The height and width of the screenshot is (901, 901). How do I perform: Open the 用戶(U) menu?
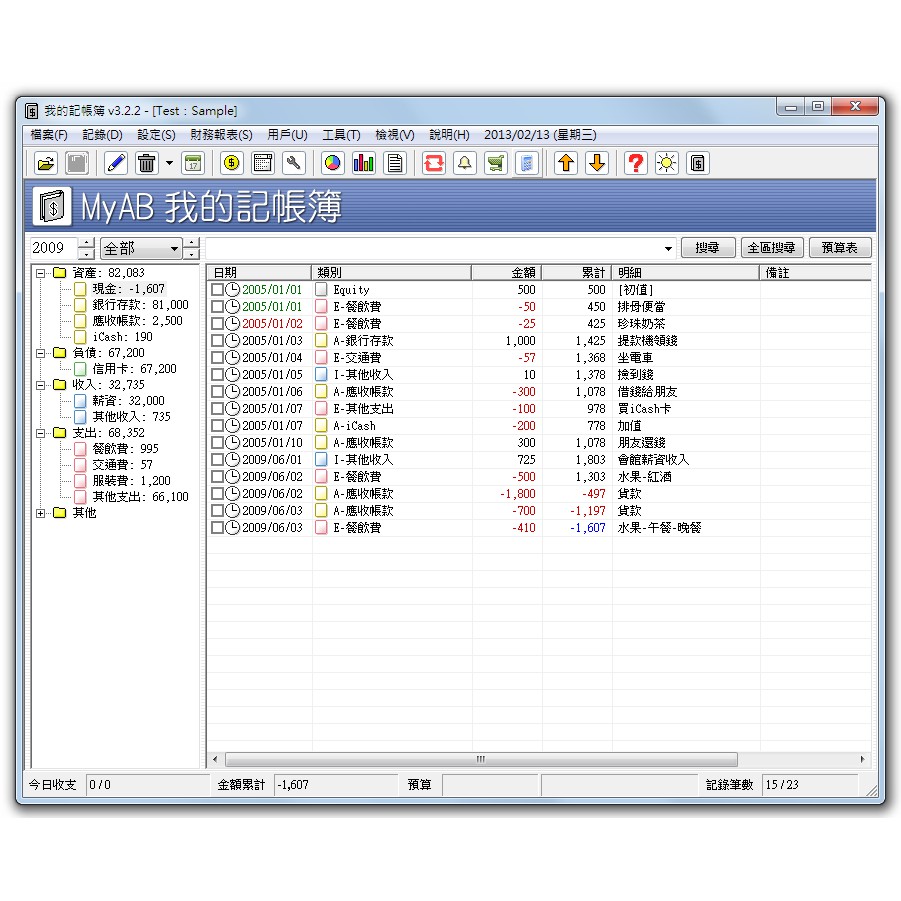[287, 135]
